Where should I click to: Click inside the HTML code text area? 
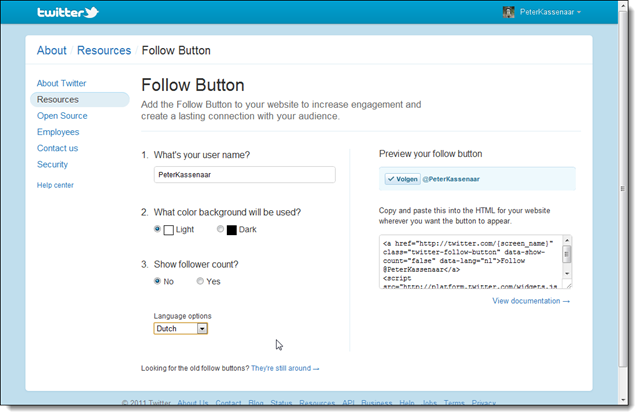(471, 262)
